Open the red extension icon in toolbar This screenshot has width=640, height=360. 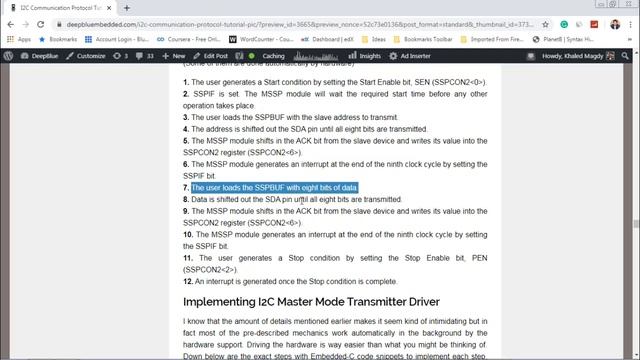[x=594, y=24]
